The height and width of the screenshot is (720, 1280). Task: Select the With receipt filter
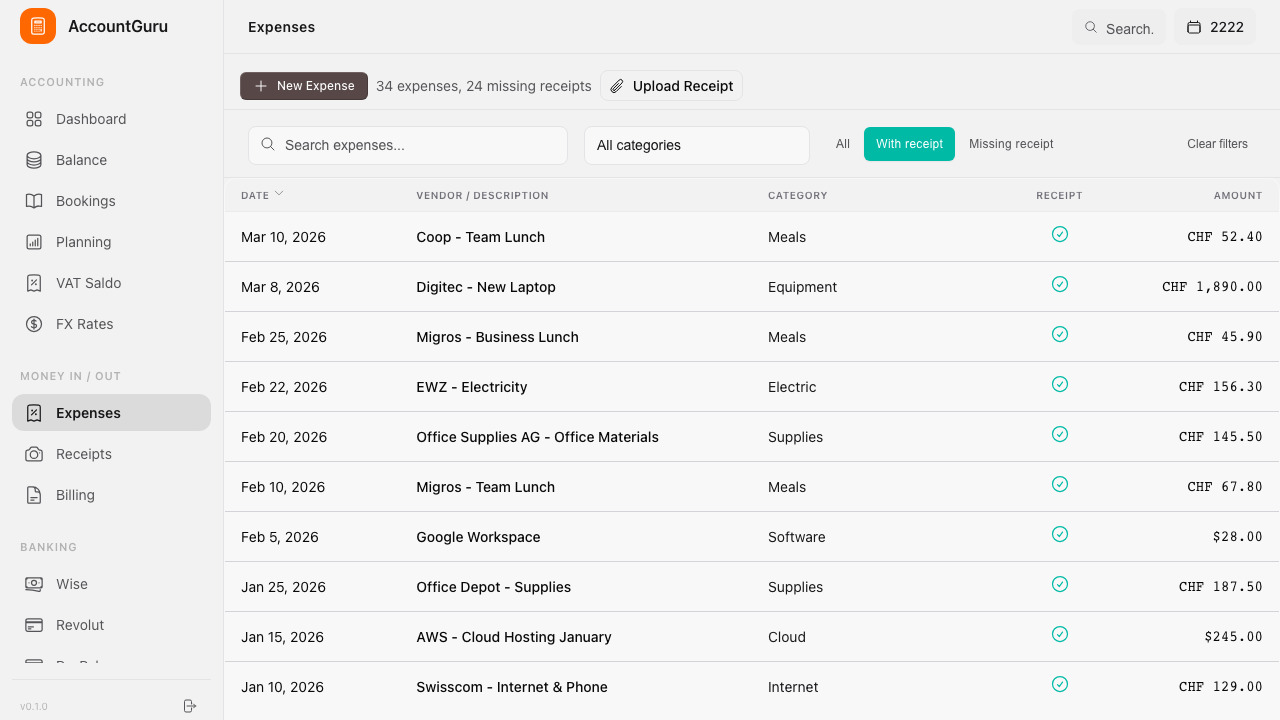pyautogui.click(x=909, y=144)
